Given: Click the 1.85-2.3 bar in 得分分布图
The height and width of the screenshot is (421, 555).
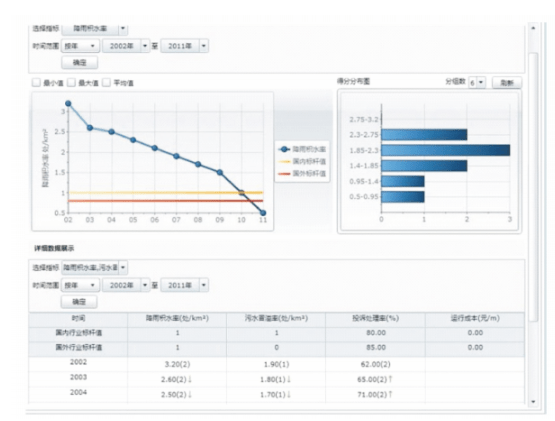Looking at the screenshot, I should coord(446,150).
